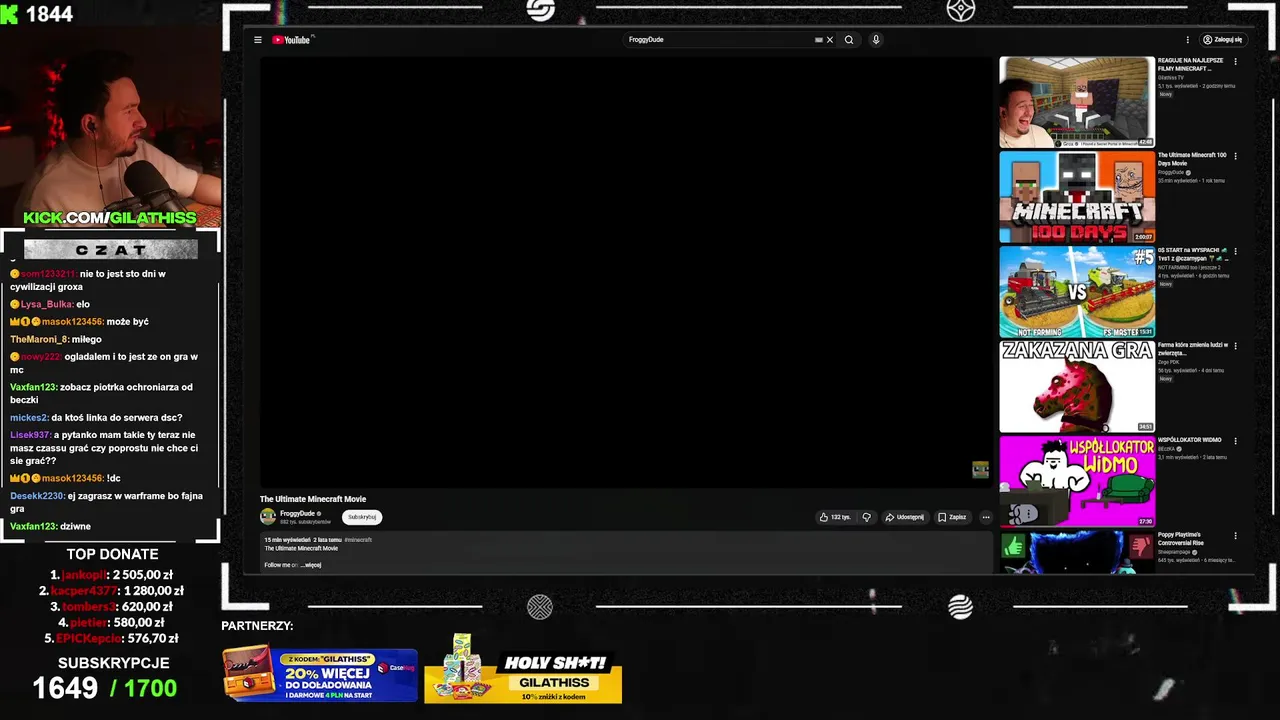
Task: Start voice search with microphone icon
Action: click(x=876, y=40)
